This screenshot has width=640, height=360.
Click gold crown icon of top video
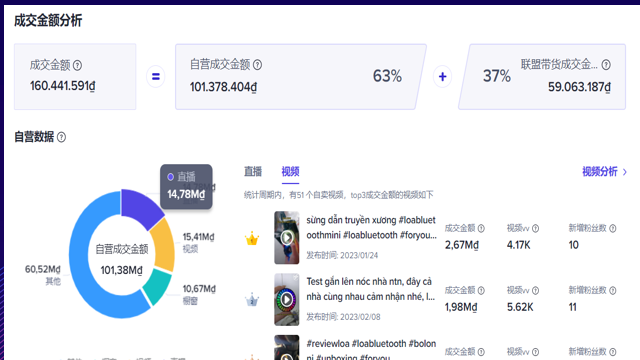coord(252,238)
